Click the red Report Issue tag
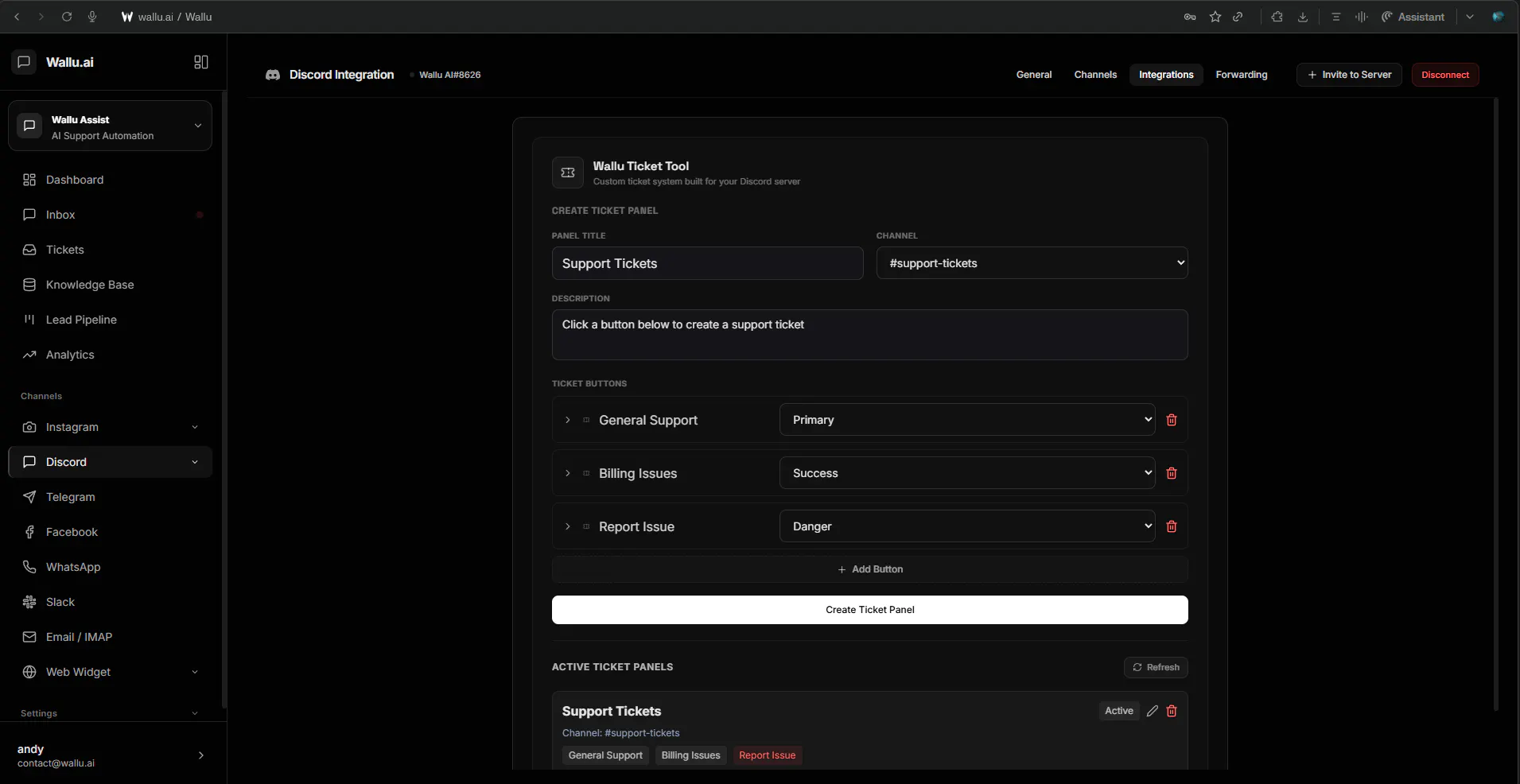 click(767, 755)
